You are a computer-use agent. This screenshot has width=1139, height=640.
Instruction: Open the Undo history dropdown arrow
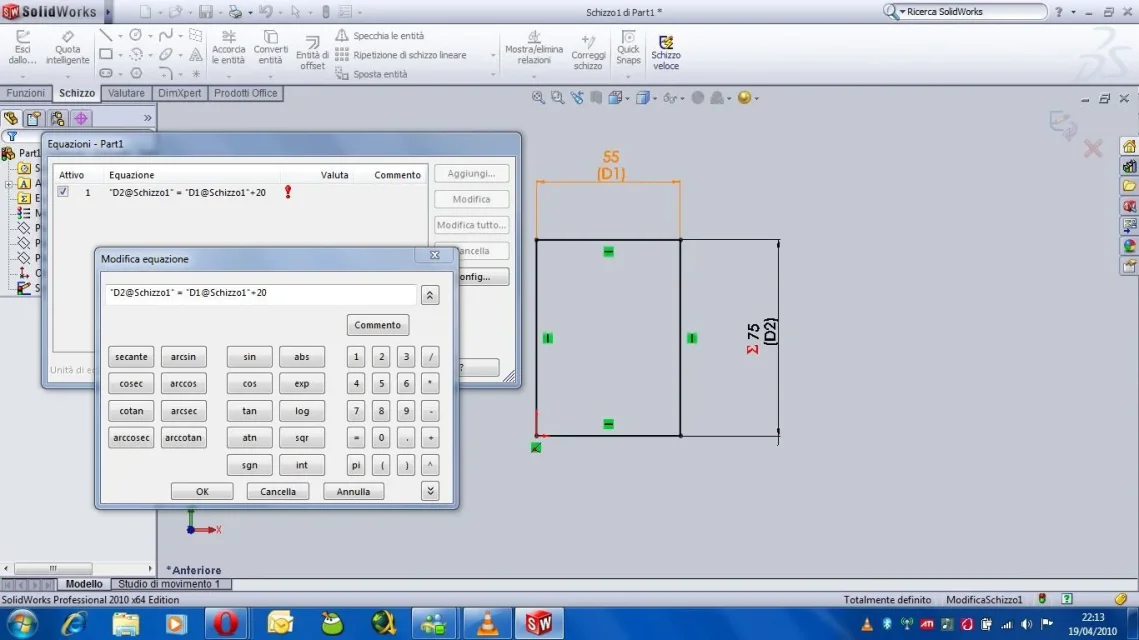click(x=280, y=12)
